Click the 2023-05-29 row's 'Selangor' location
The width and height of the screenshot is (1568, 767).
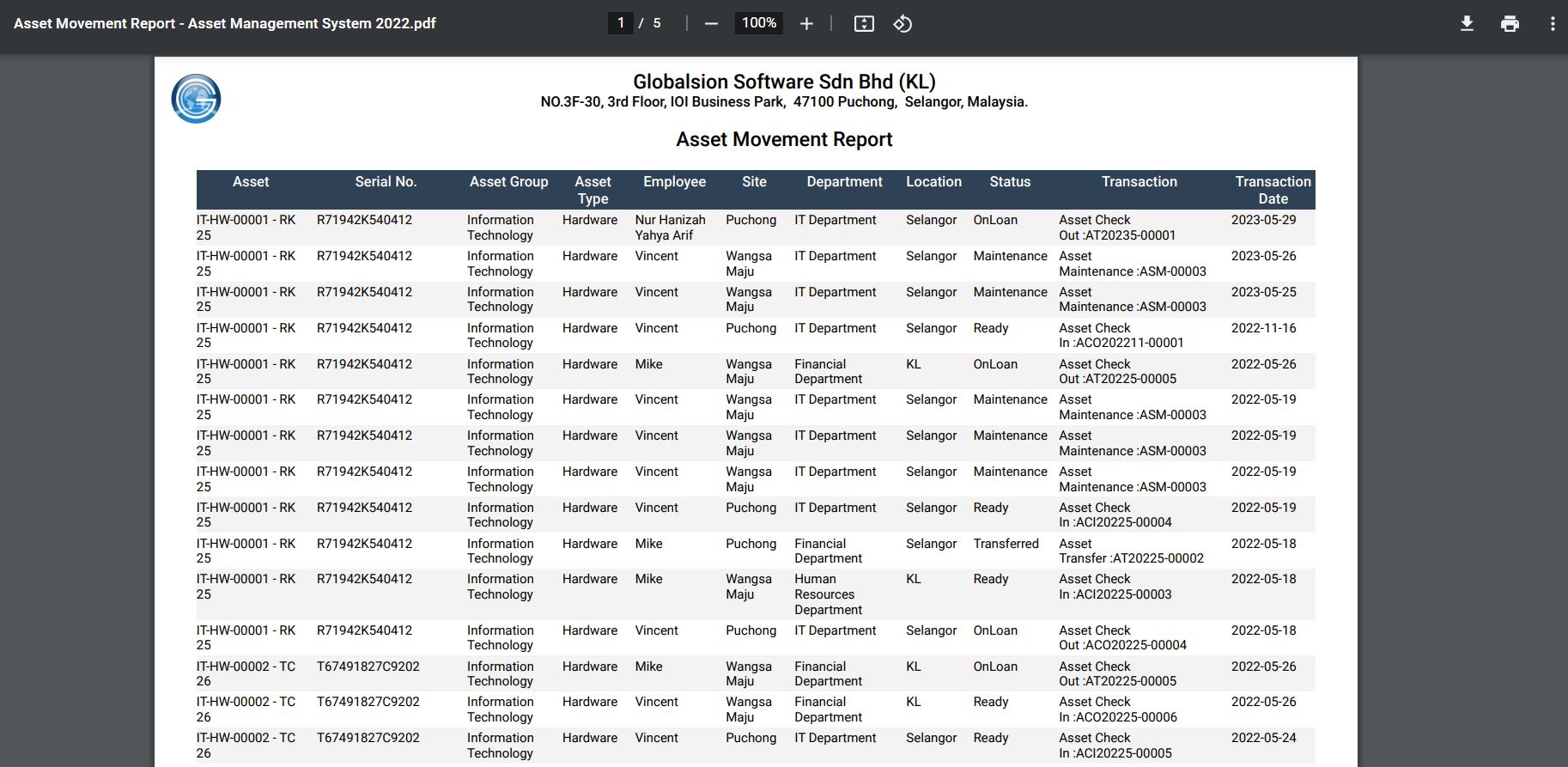coord(931,220)
